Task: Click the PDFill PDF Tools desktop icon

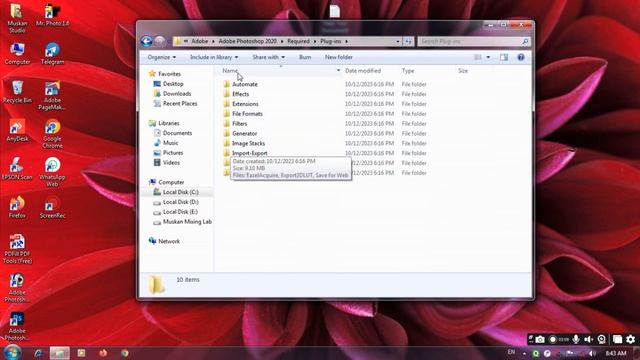Action: (17, 249)
